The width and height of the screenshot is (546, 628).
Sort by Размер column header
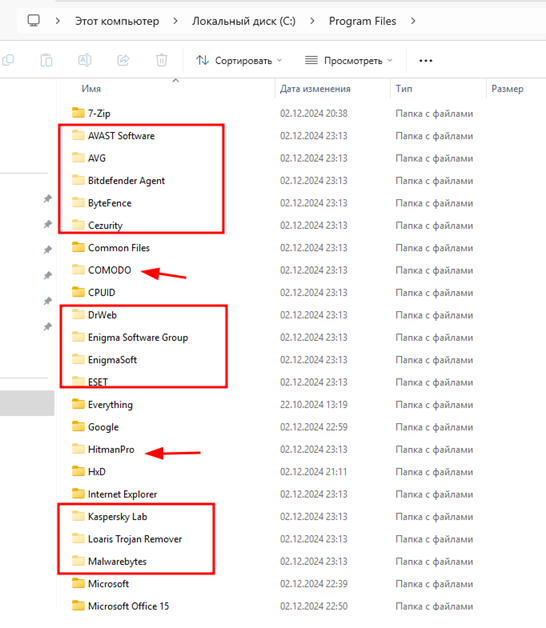tap(508, 89)
